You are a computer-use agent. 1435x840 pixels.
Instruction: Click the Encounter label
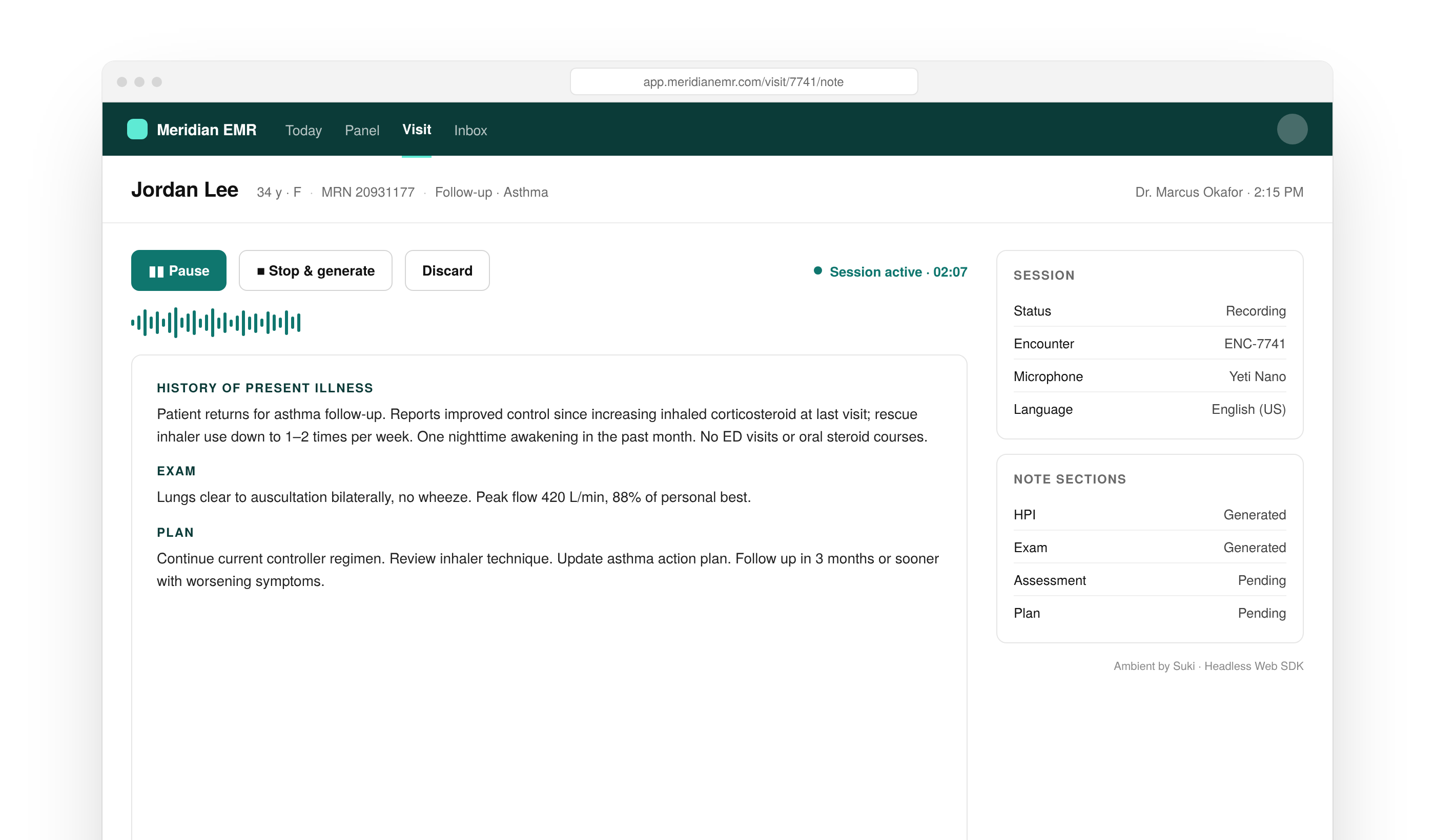(x=1044, y=344)
